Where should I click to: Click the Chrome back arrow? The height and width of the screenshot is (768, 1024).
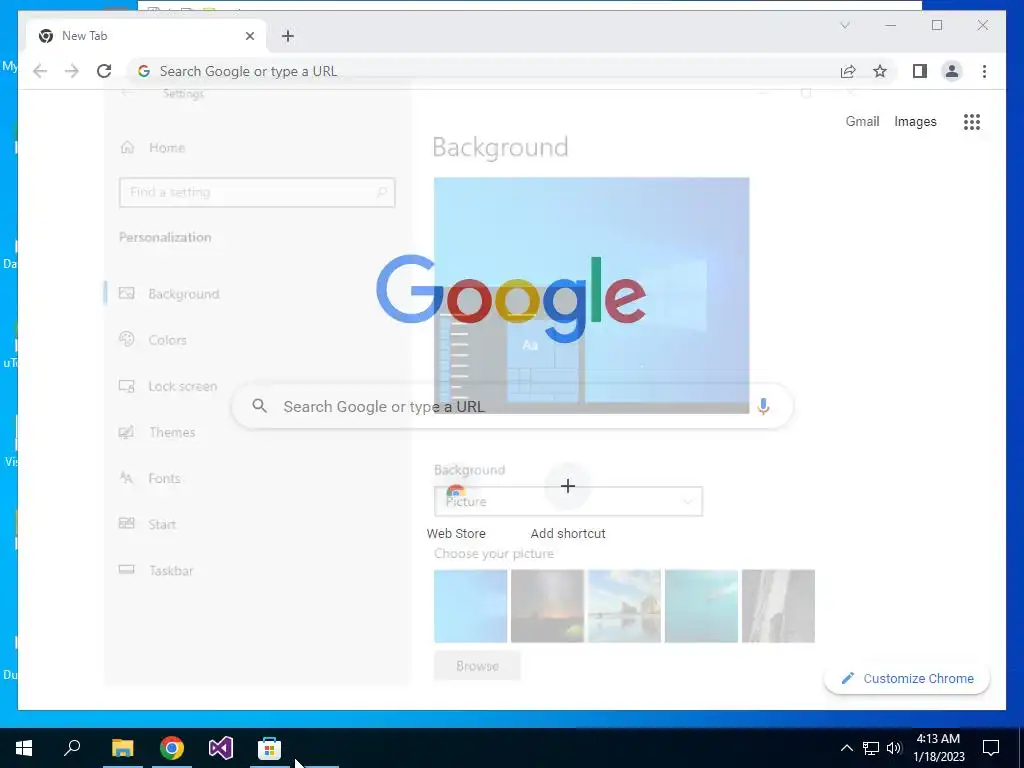tap(40, 71)
